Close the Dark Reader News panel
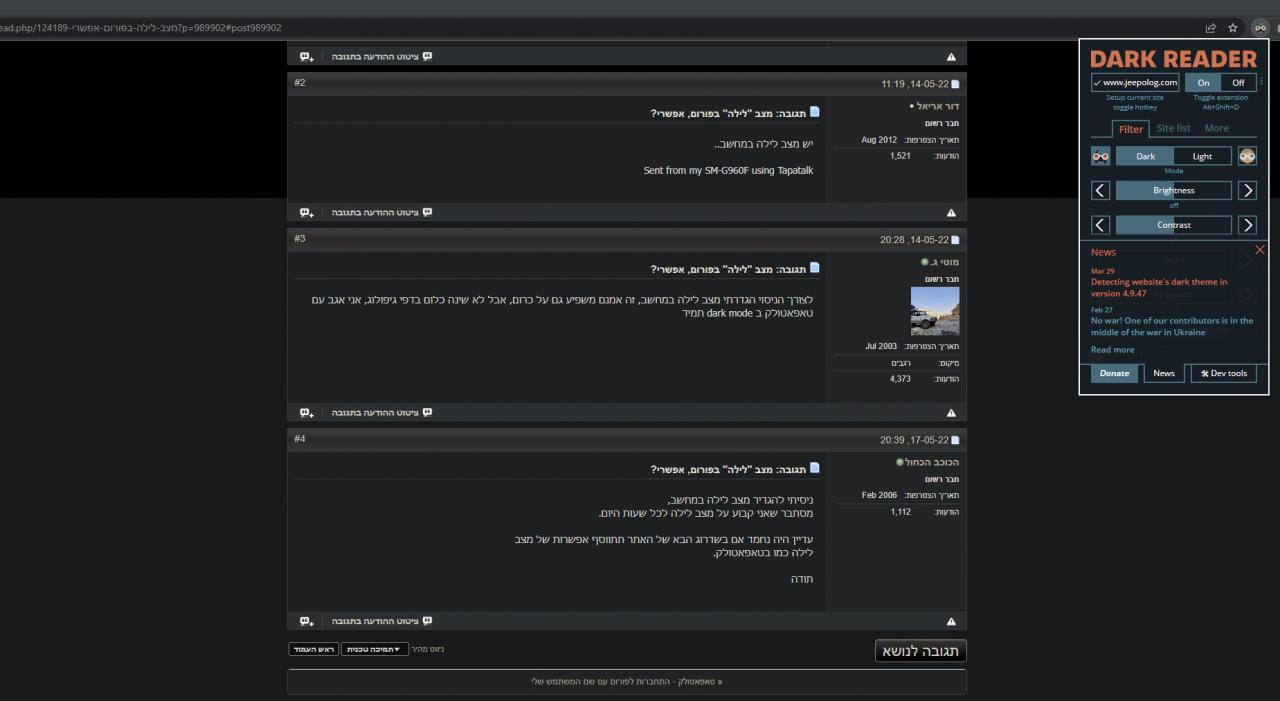The image size is (1280, 701). pyautogui.click(x=1259, y=250)
